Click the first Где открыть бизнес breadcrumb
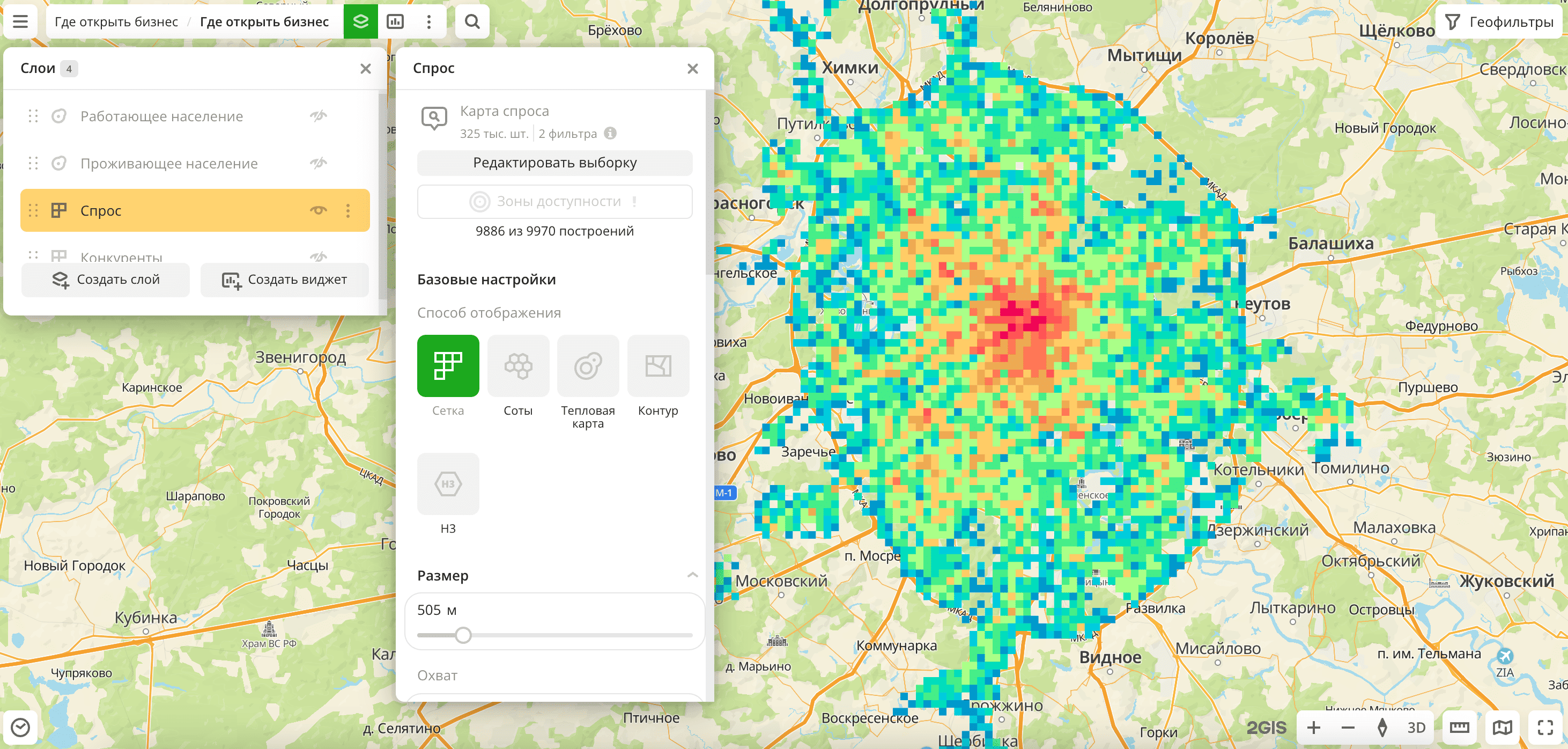 [x=116, y=22]
